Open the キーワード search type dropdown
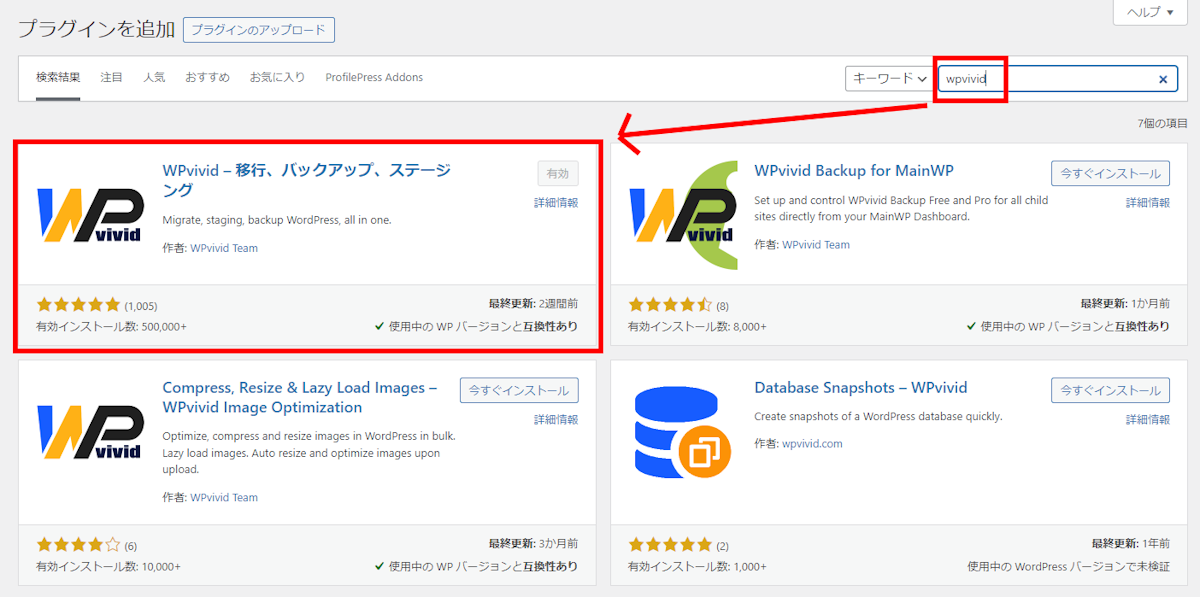The height and width of the screenshot is (597, 1200). 887,78
